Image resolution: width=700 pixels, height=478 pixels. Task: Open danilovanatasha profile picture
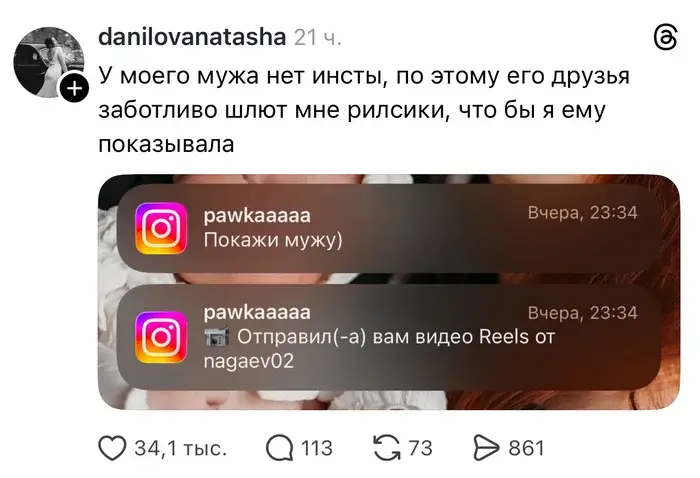coord(49,62)
